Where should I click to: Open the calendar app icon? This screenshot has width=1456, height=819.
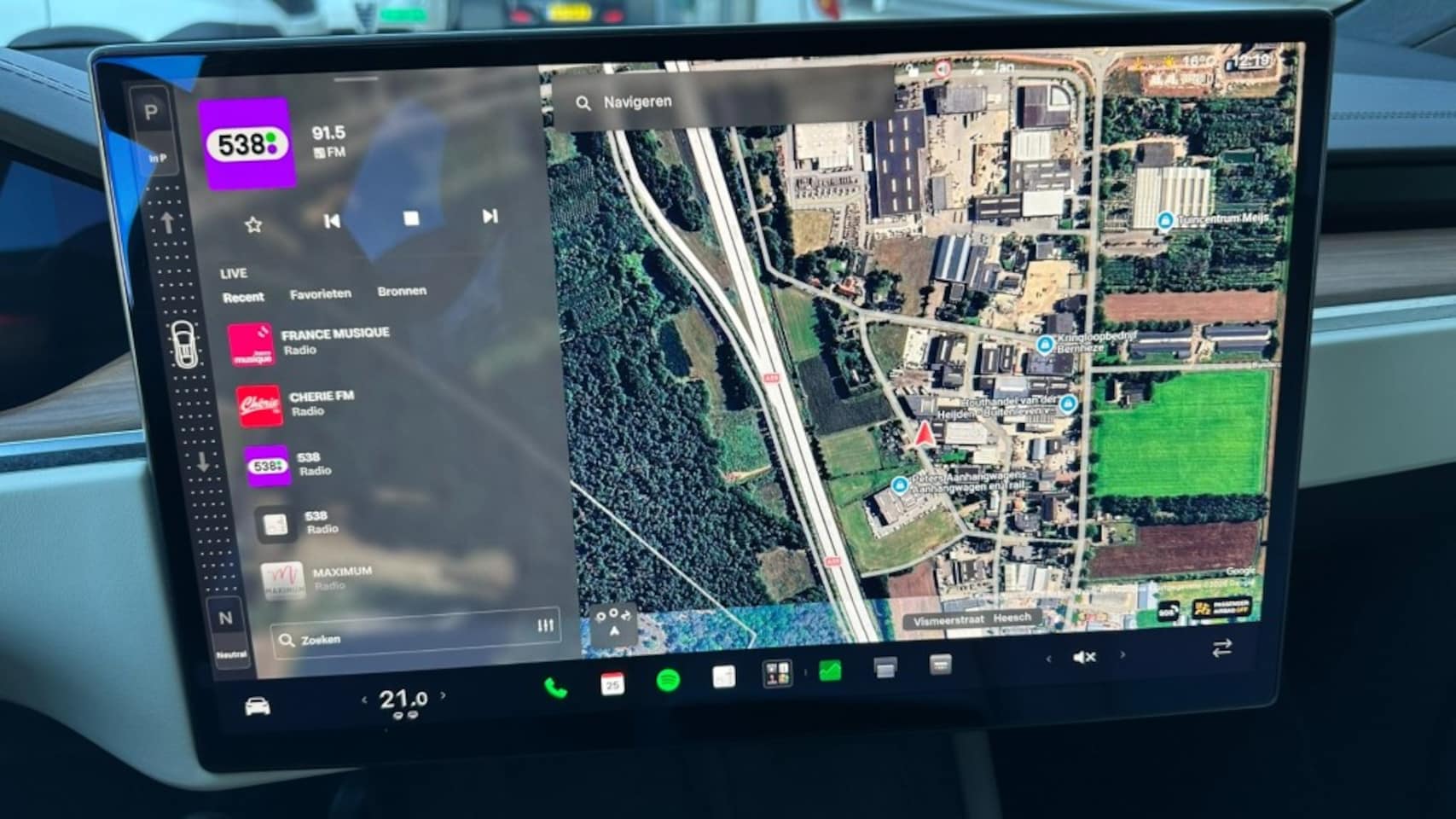pyautogui.click(x=612, y=683)
